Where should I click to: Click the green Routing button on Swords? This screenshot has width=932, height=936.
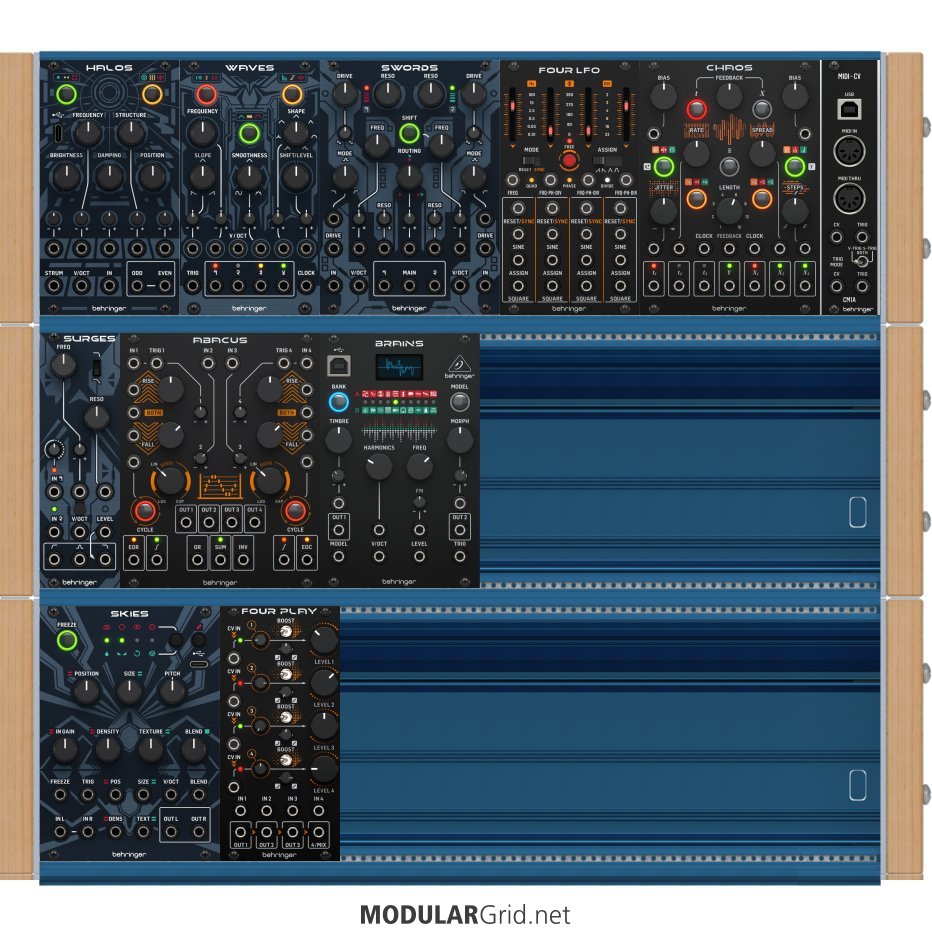point(409,134)
